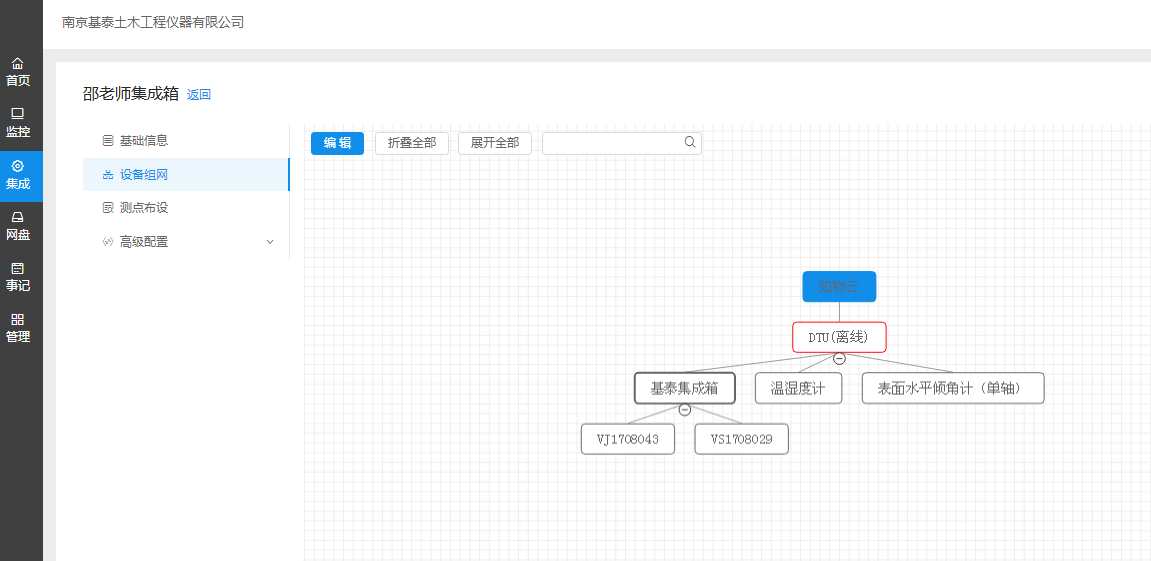
Task: Select the VJ1708043 device node
Action: point(628,439)
